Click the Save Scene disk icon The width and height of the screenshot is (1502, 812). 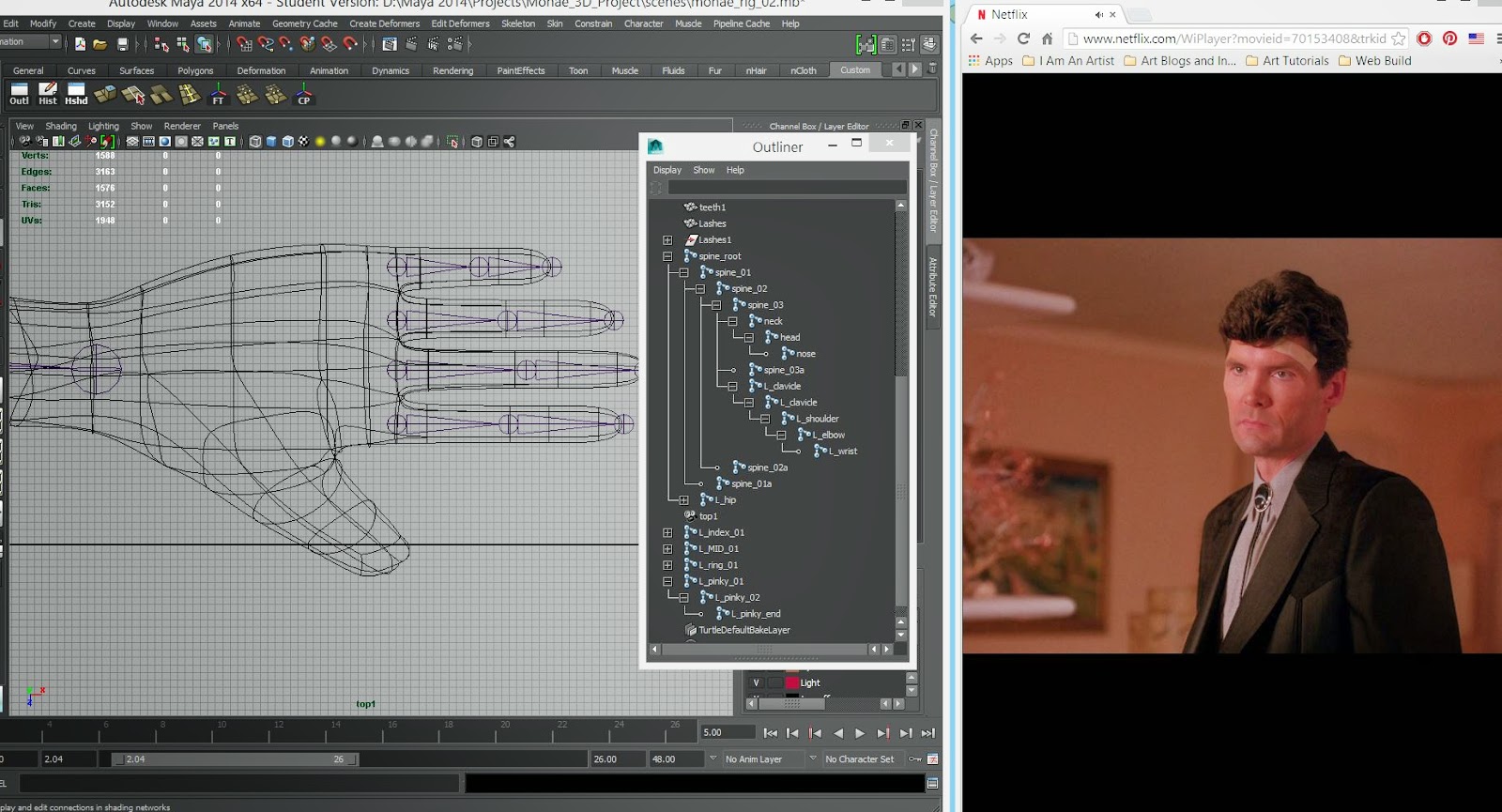[x=123, y=44]
